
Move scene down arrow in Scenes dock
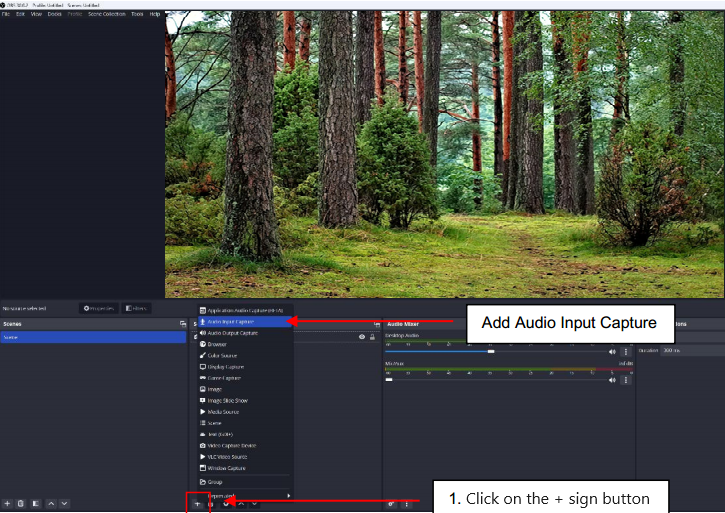tap(64, 503)
